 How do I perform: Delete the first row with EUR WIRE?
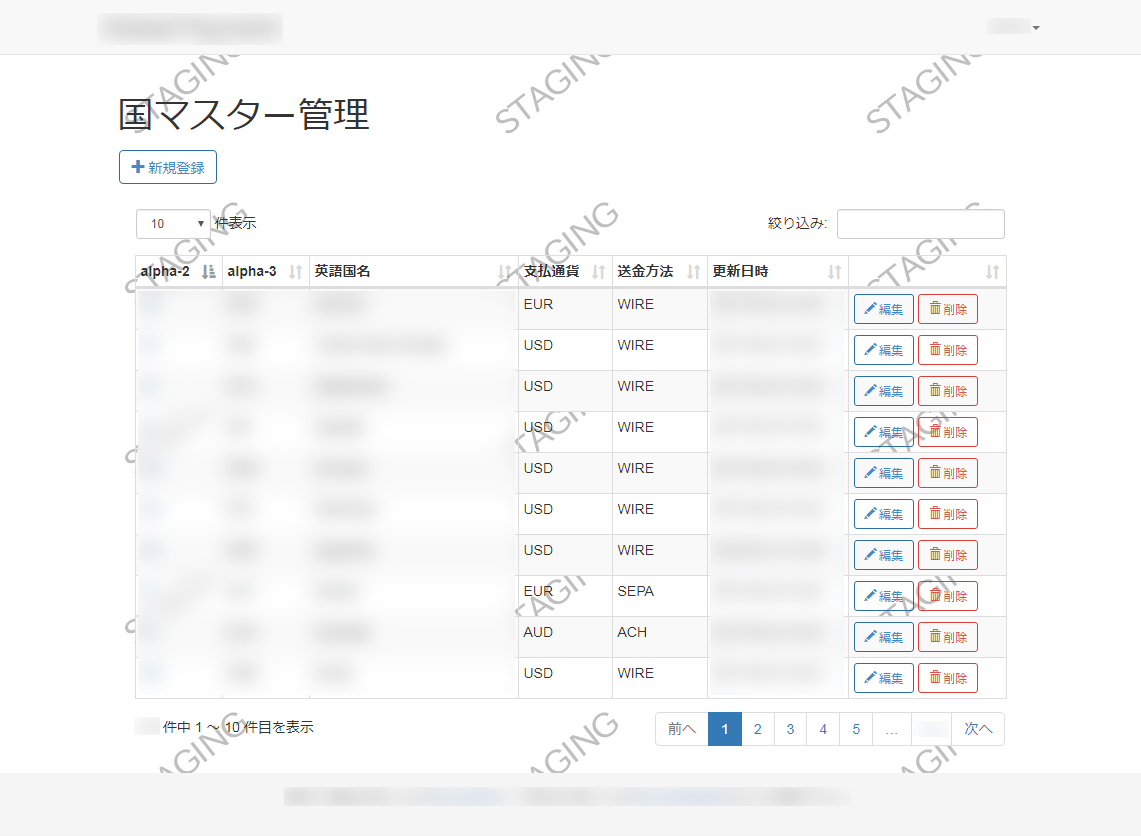[947, 309]
